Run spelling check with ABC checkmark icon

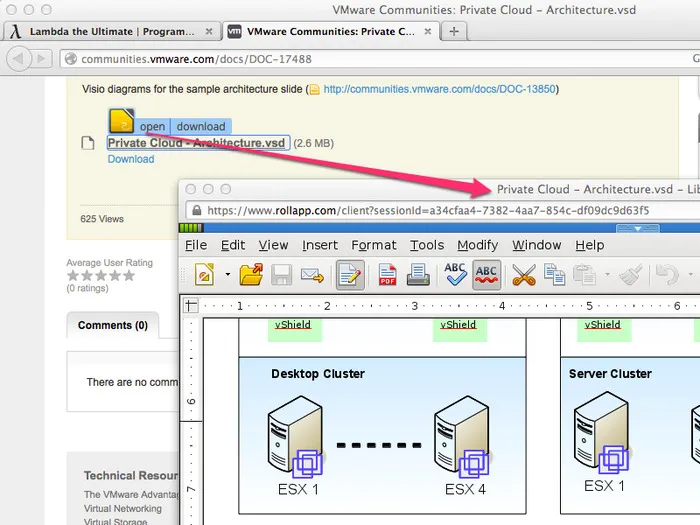(x=455, y=274)
